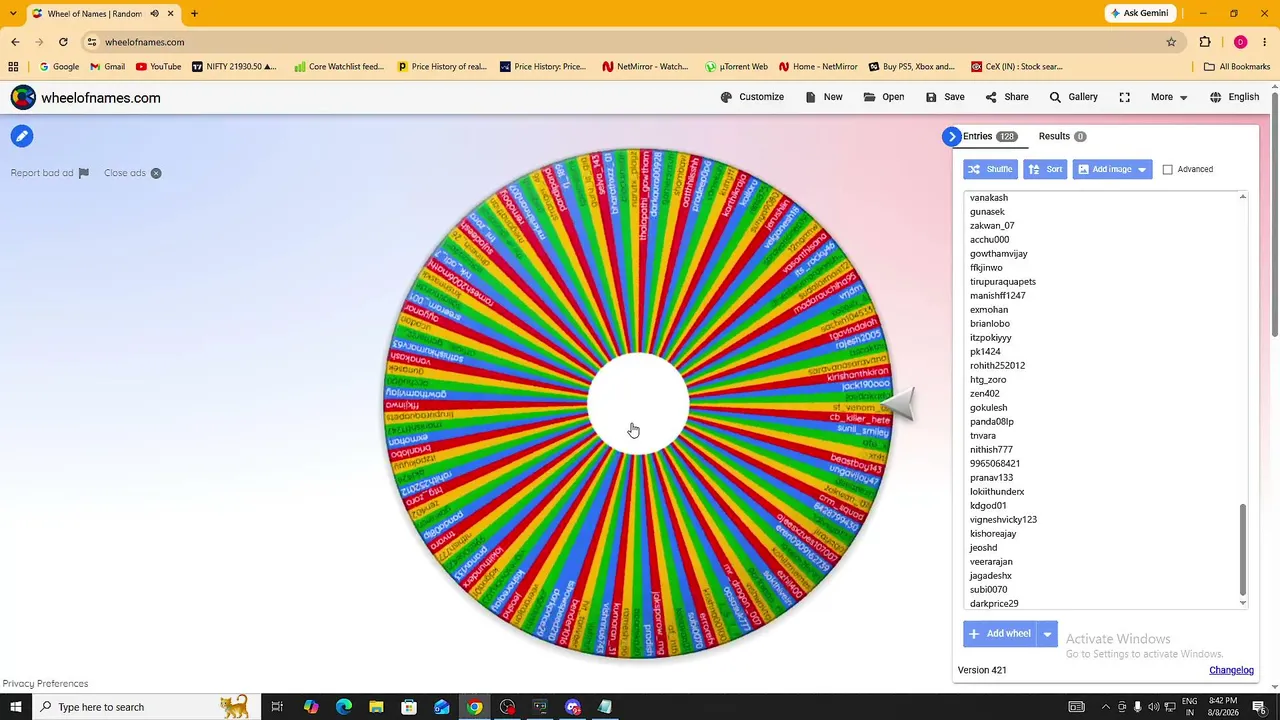Open NIFTY 21930.50 bookmark

click(x=232, y=67)
